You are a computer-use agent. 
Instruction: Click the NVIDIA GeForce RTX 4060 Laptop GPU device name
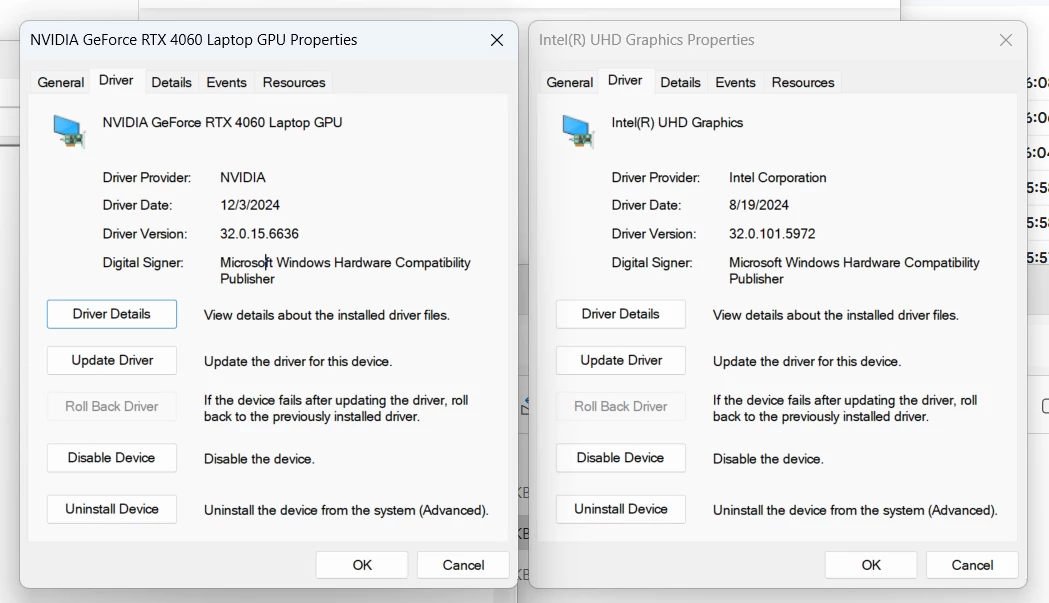point(222,122)
